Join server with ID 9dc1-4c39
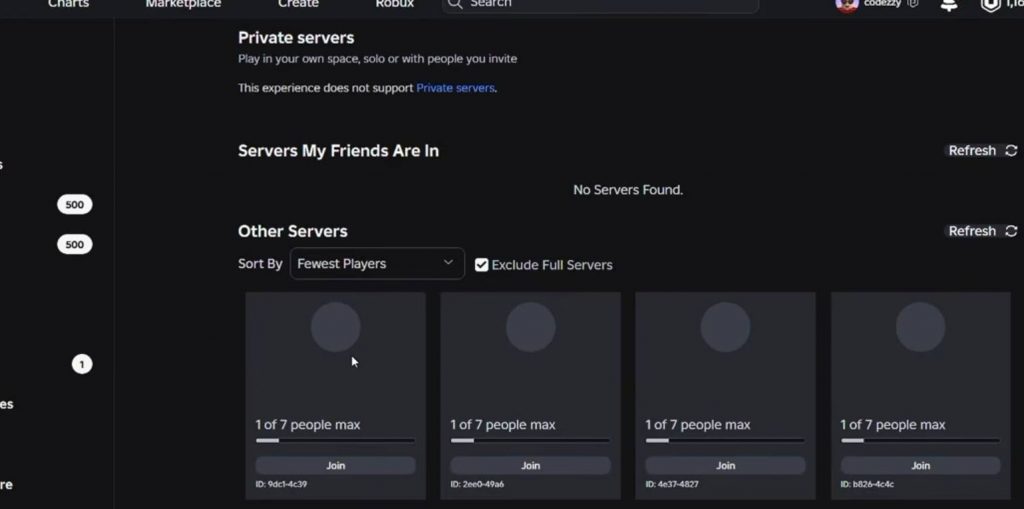Screen dimensions: 1024x509 click(x=336, y=465)
